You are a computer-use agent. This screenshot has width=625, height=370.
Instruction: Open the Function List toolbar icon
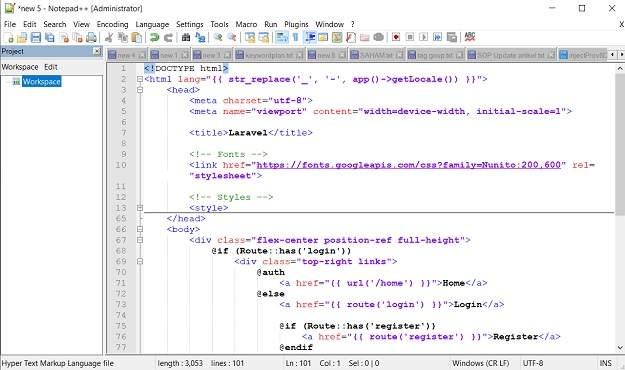(351, 38)
